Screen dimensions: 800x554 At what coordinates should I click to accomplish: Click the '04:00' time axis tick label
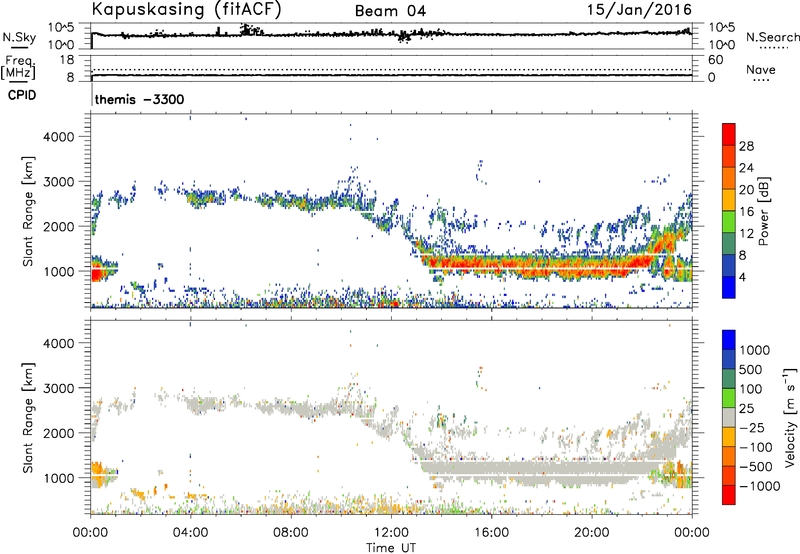pyautogui.click(x=190, y=533)
